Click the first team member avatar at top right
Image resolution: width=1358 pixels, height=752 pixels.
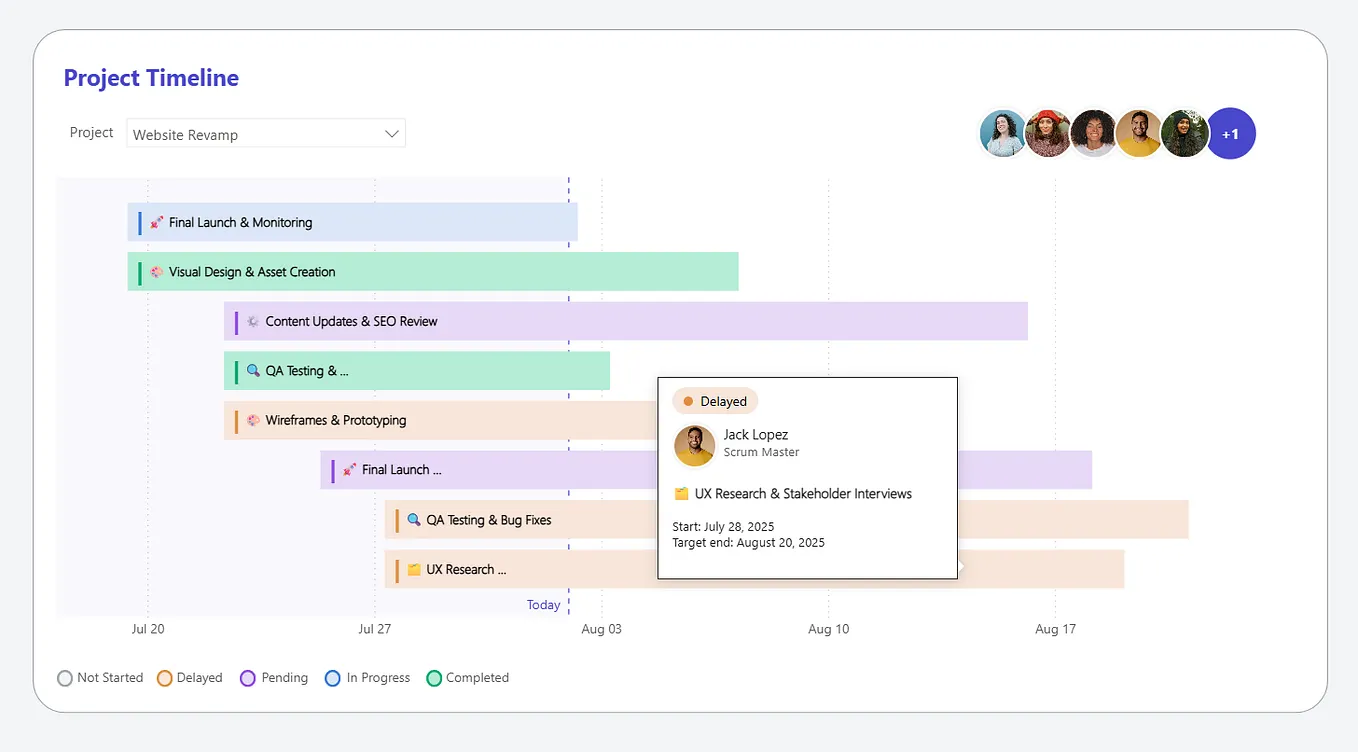tap(1003, 133)
